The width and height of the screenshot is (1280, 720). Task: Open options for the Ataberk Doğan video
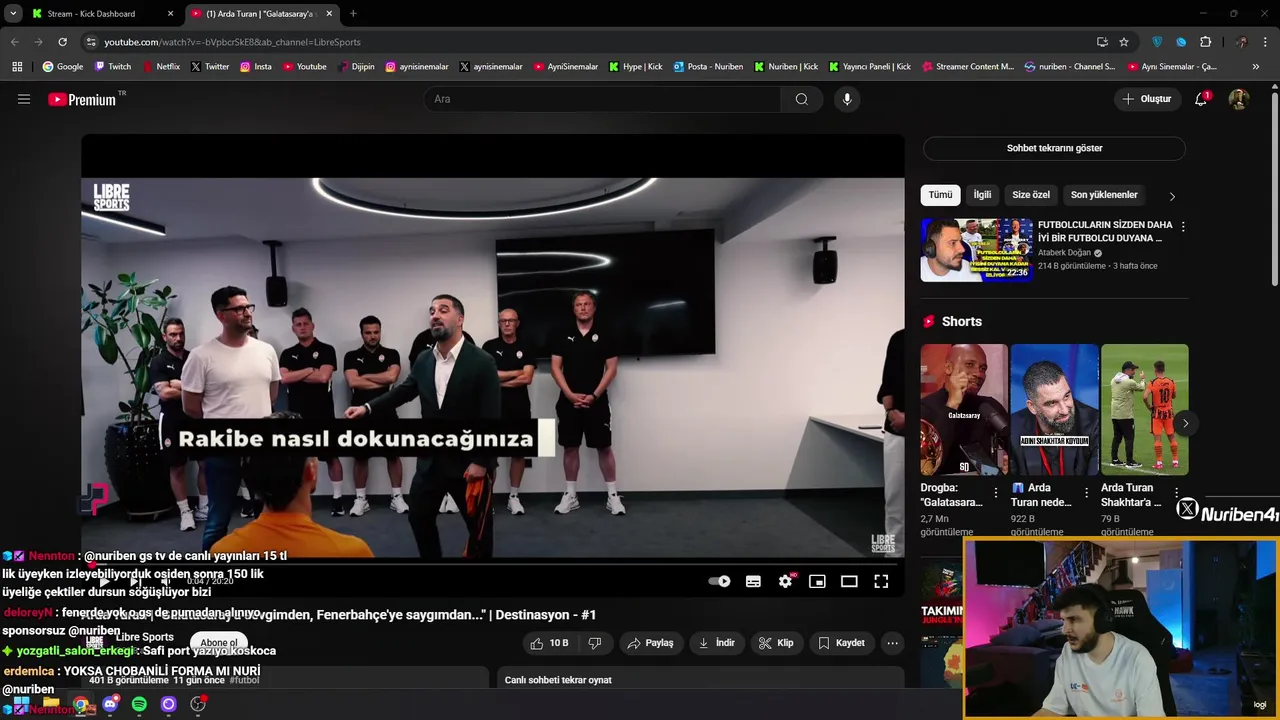point(1183,227)
